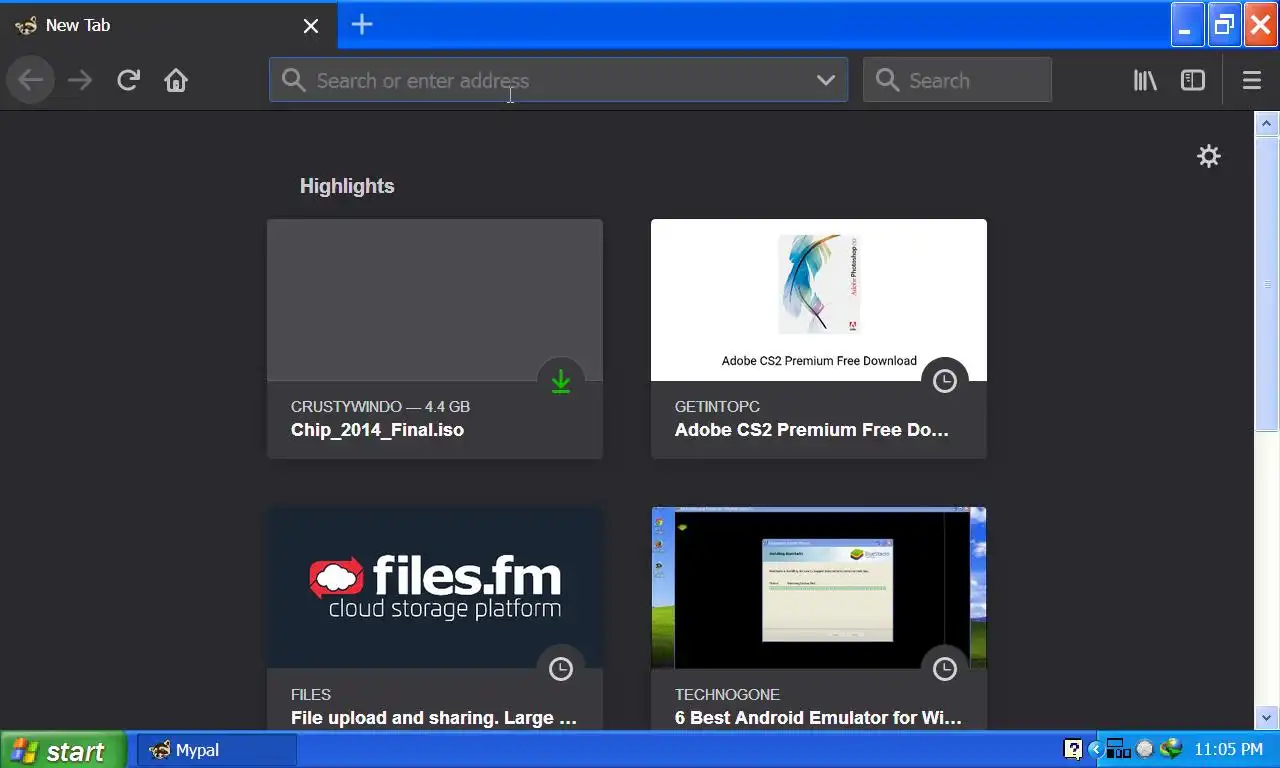
Task: Click the magnifier in the Search box
Action: [x=887, y=80]
